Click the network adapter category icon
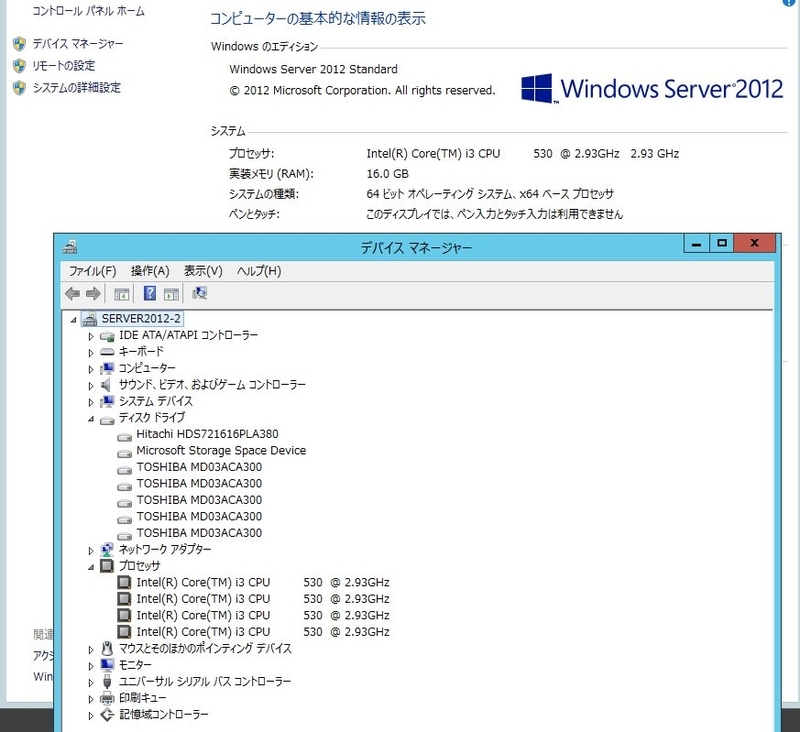 107,549
